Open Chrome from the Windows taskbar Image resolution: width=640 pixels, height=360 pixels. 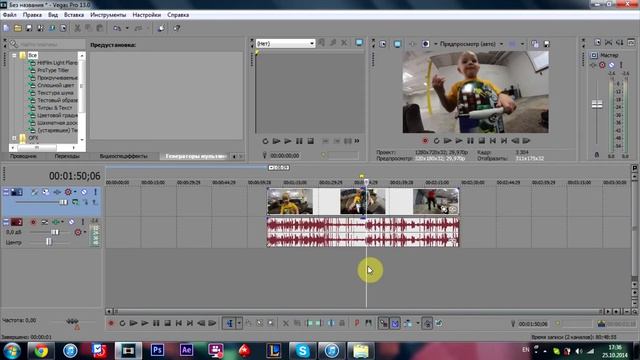[x=41, y=351]
